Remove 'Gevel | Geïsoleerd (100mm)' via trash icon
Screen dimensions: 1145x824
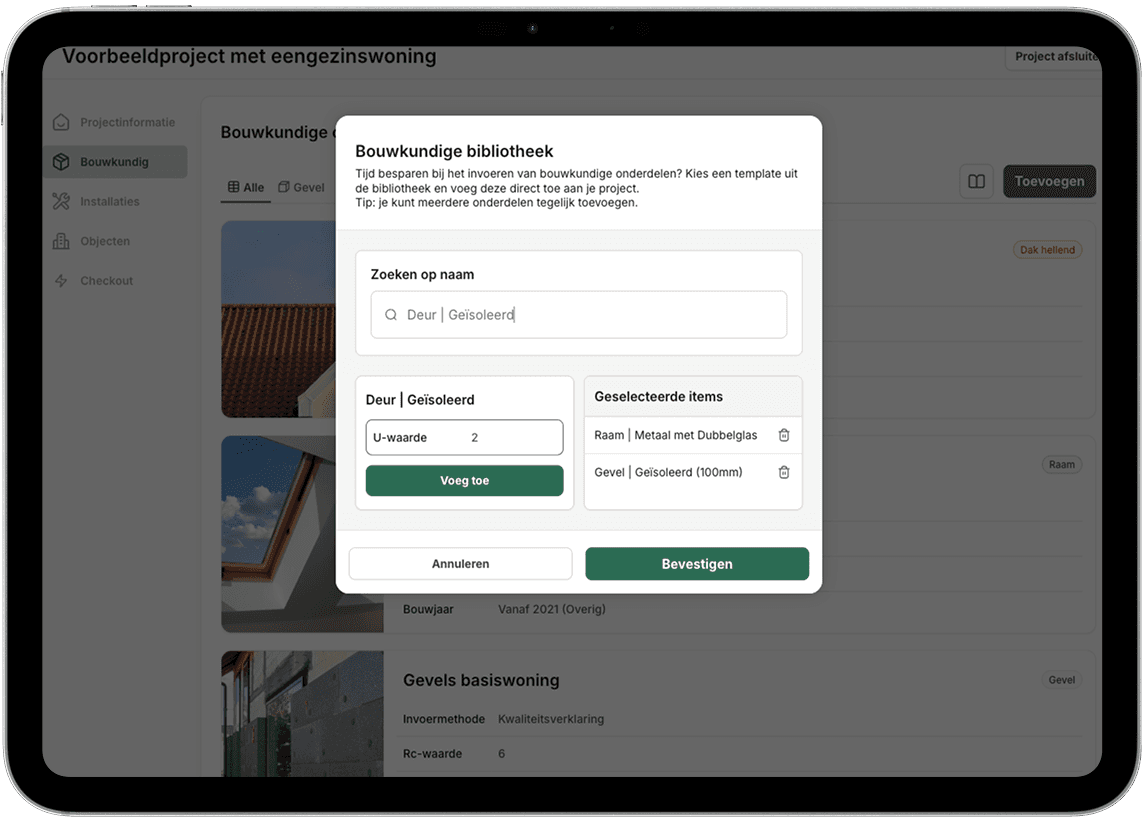pos(784,471)
